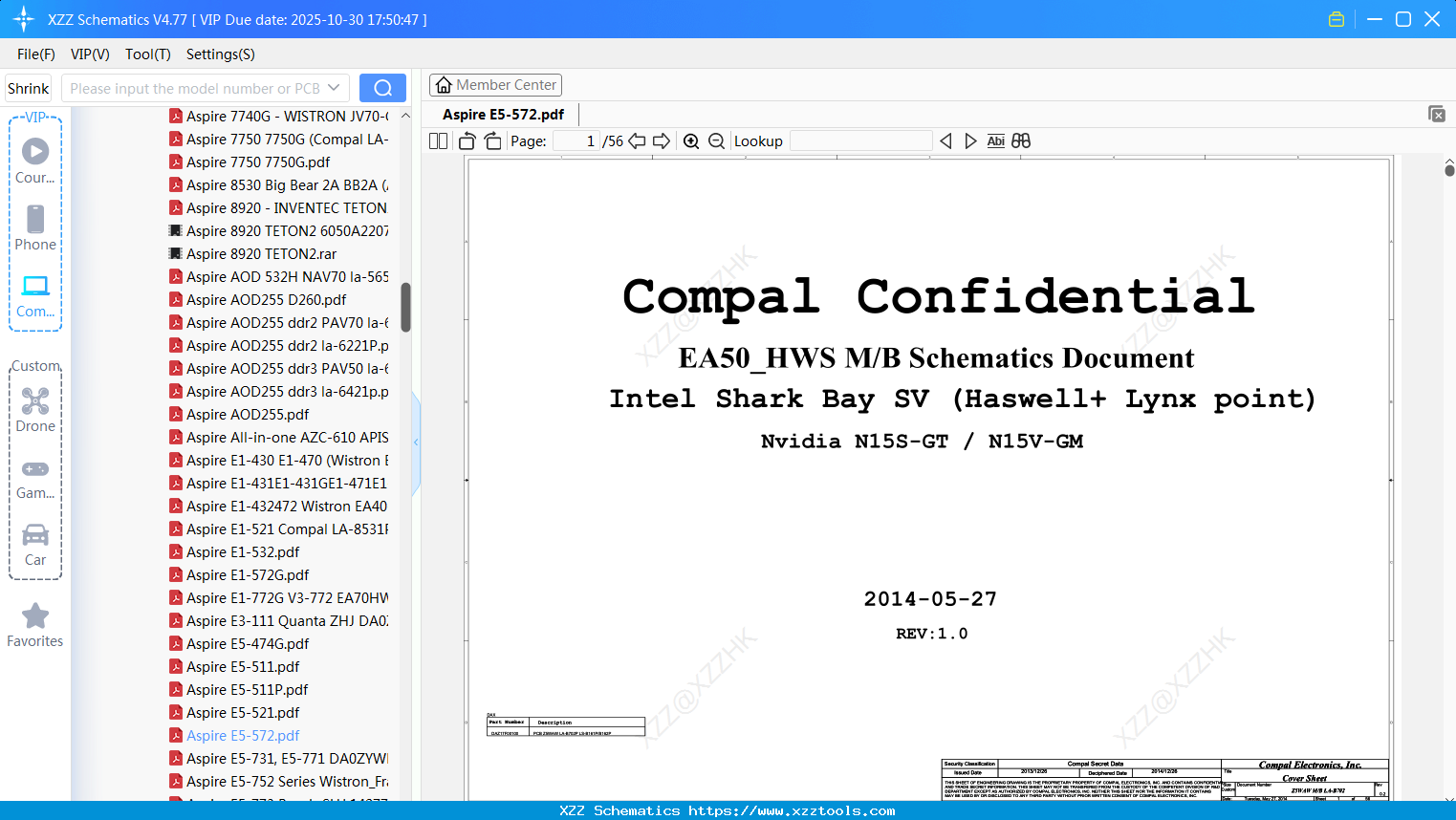
Task: Open Aspire E1-521 Compal LA-8531 file
Action: pyautogui.click(x=279, y=529)
